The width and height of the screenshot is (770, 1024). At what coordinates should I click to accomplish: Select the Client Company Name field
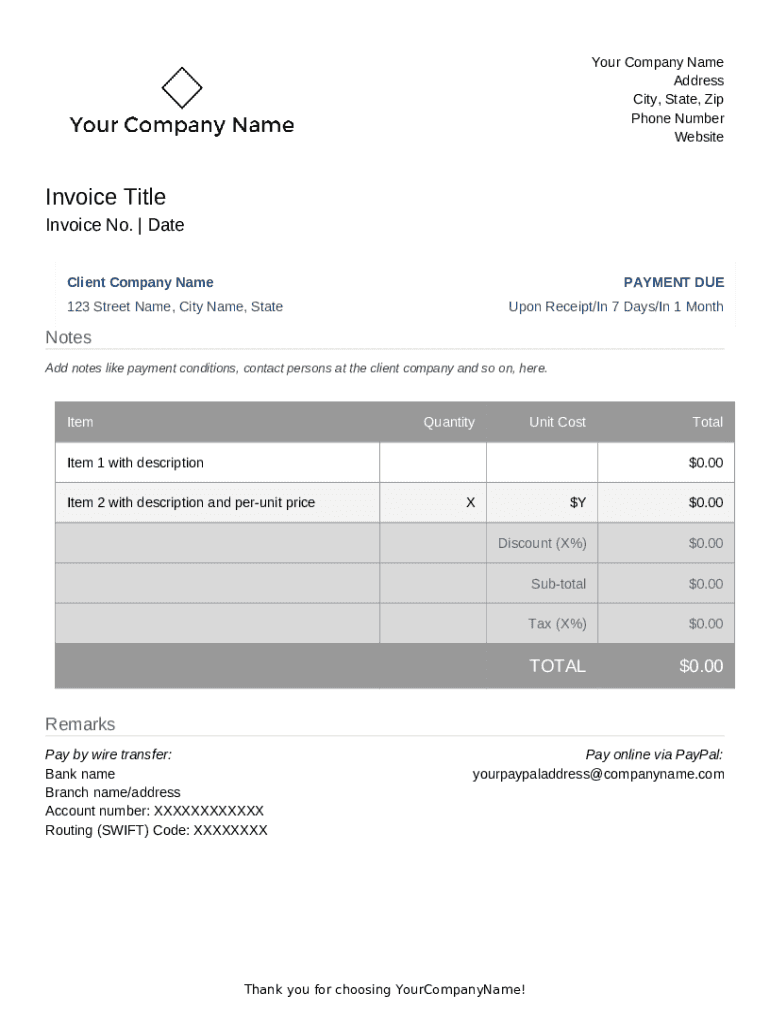click(140, 283)
